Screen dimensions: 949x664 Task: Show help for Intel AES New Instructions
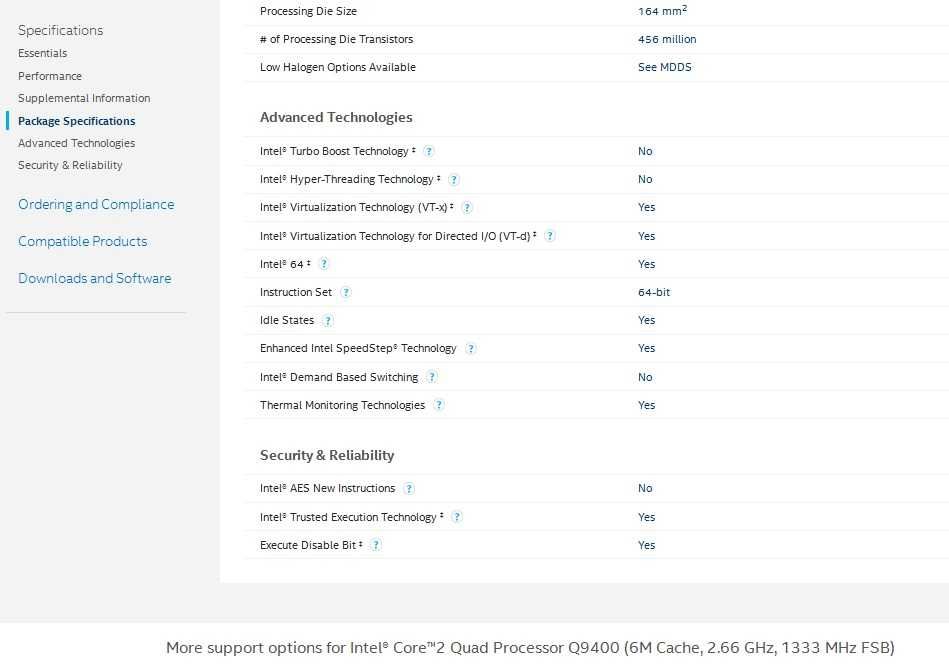point(409,489)
